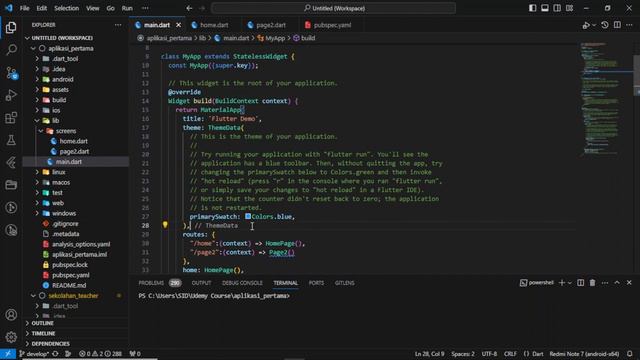Switch to Output panel tab
The height and width of the screenshot is (360, 640).
pyautogui.click(x=201, y=283)
